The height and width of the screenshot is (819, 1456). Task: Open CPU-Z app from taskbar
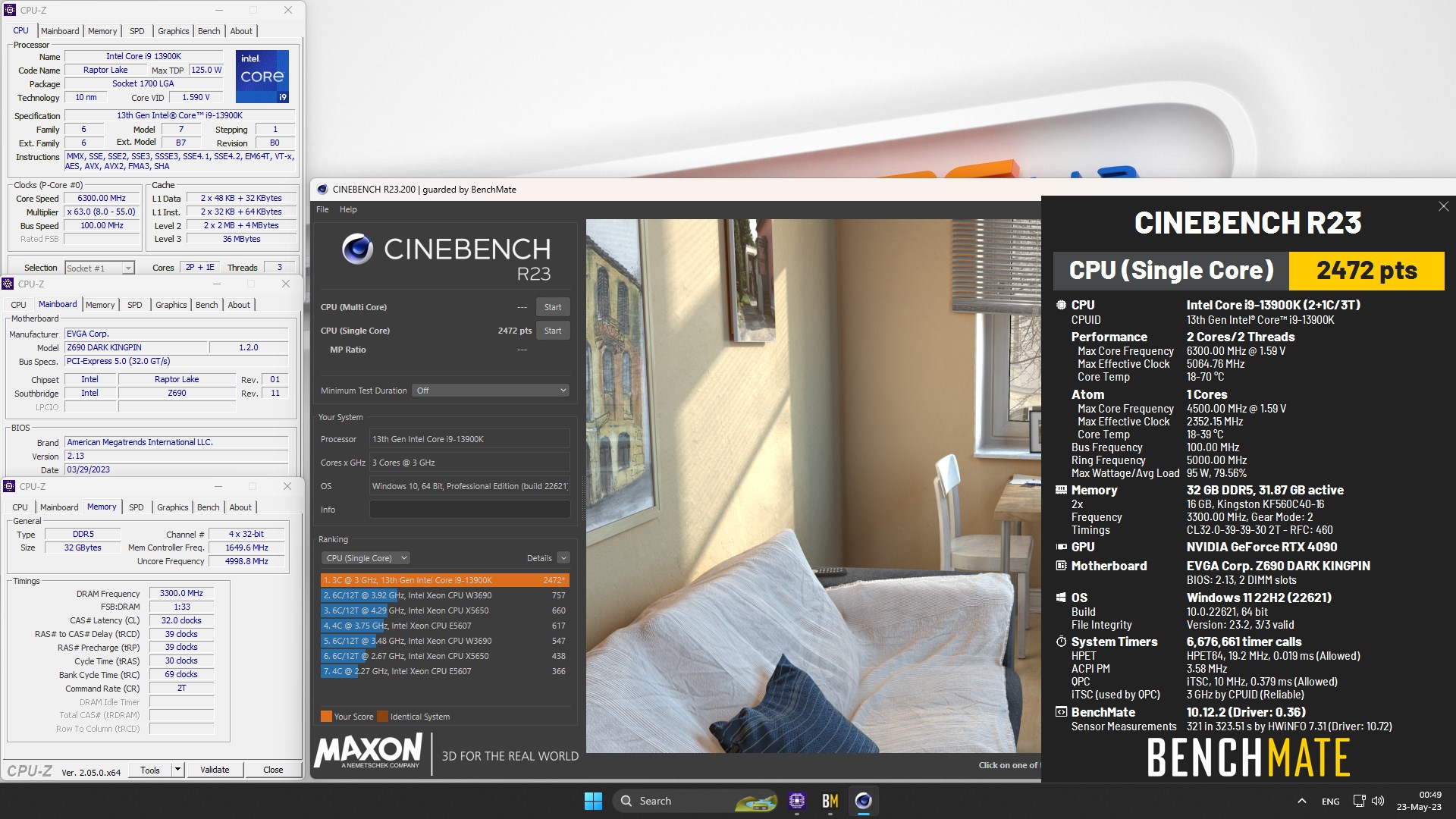pyautogui.click(x=796, y=801)
